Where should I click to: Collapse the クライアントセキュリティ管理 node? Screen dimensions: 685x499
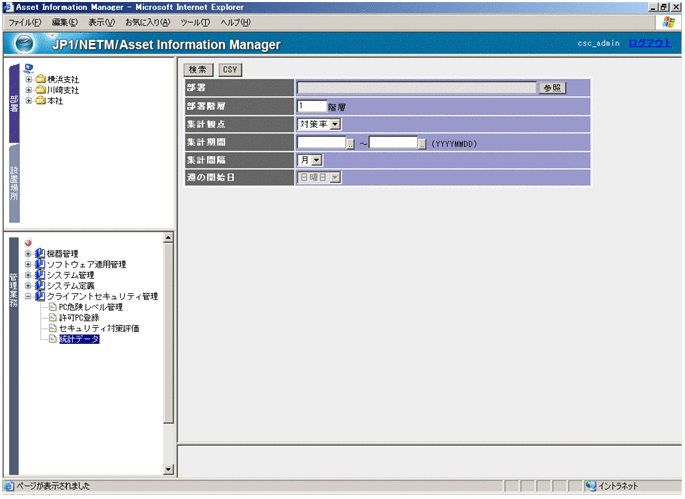click(x=29, y=296)
